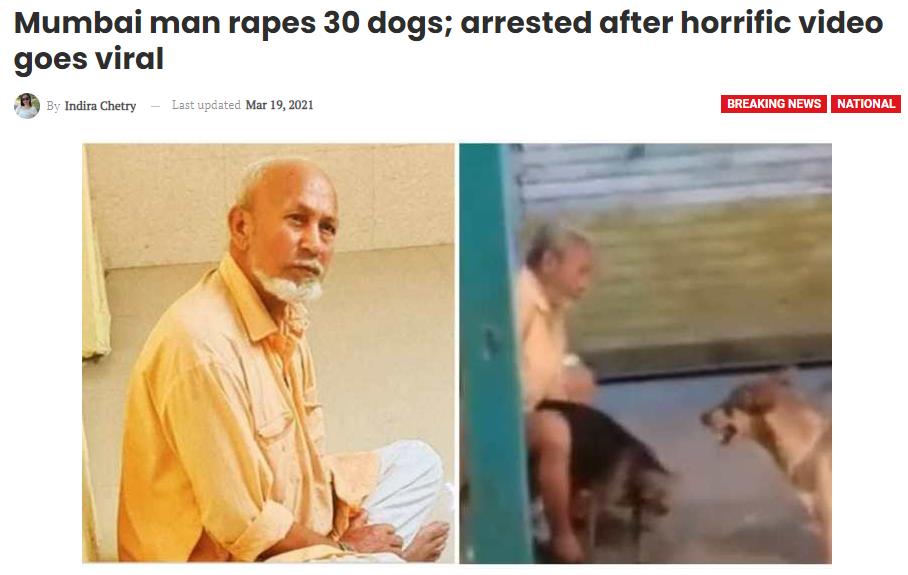
Task: Click the Mar 19, 2021 date
Action: point(279,105)
